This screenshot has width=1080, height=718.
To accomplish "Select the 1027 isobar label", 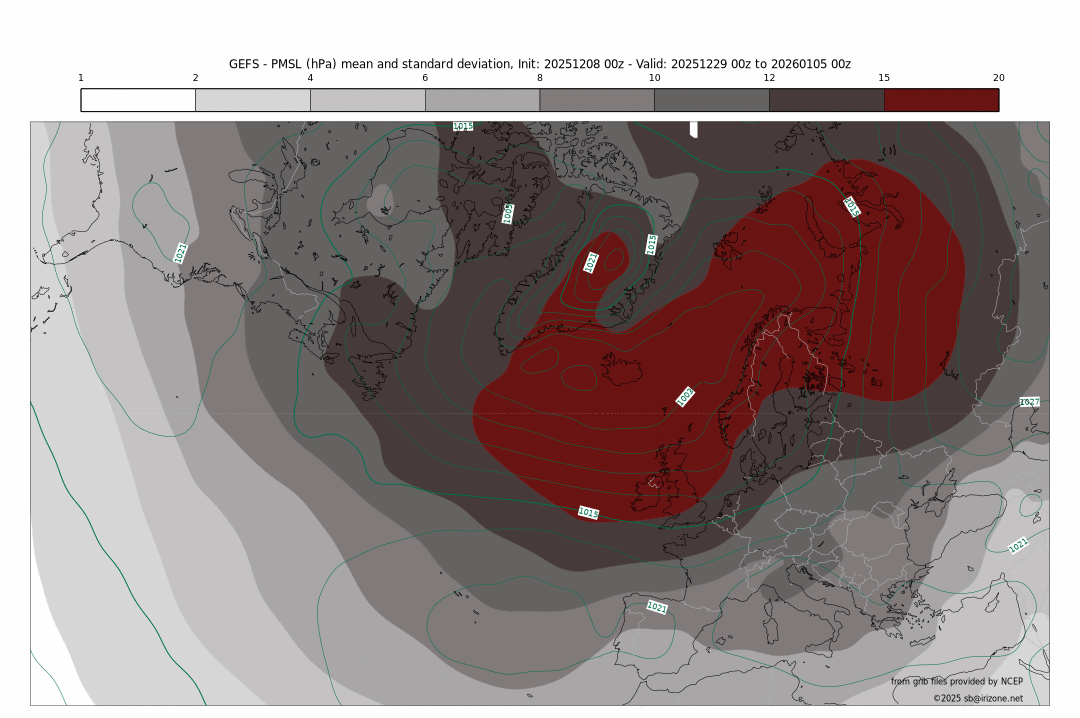I will (x=1029, y=402).
